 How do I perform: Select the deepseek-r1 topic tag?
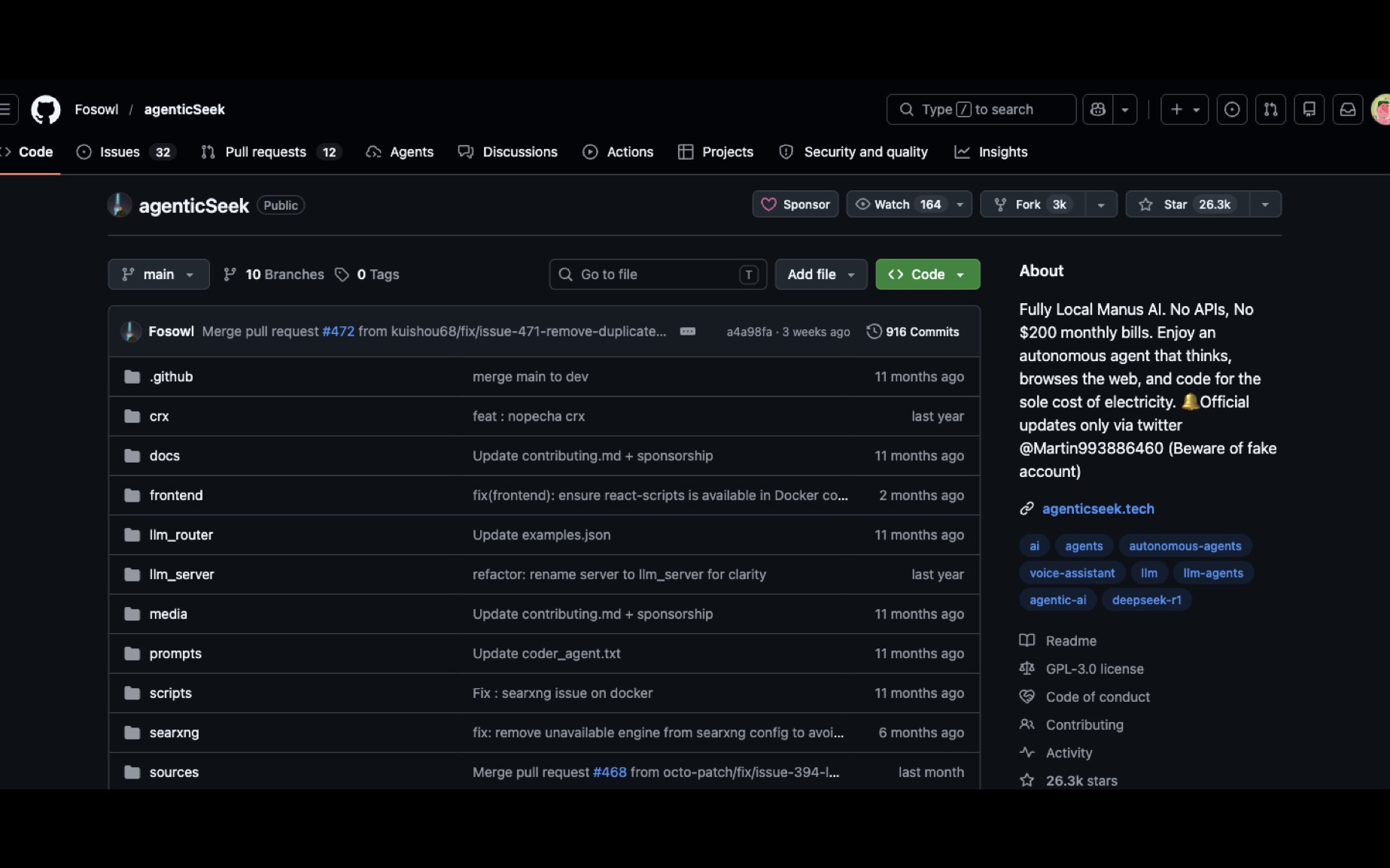(x=1147, y=600)
